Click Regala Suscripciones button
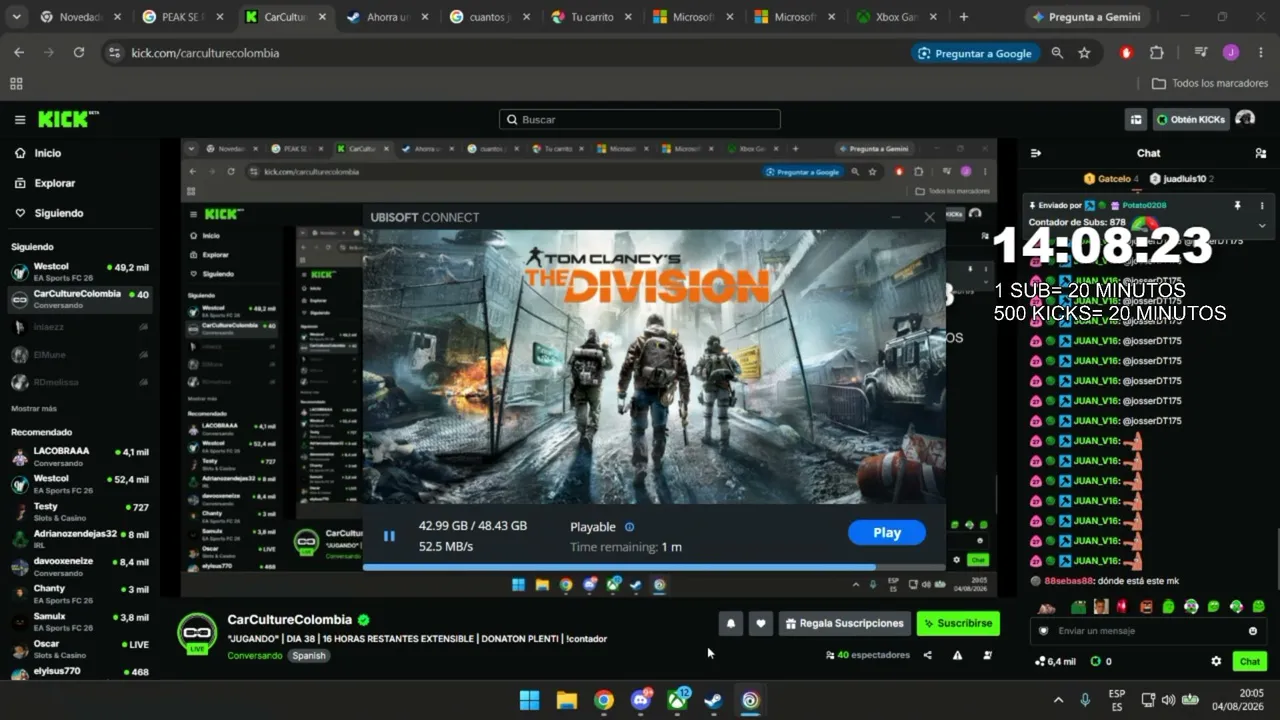This screenshot has height=720, width=1280. tap(845, 623)
